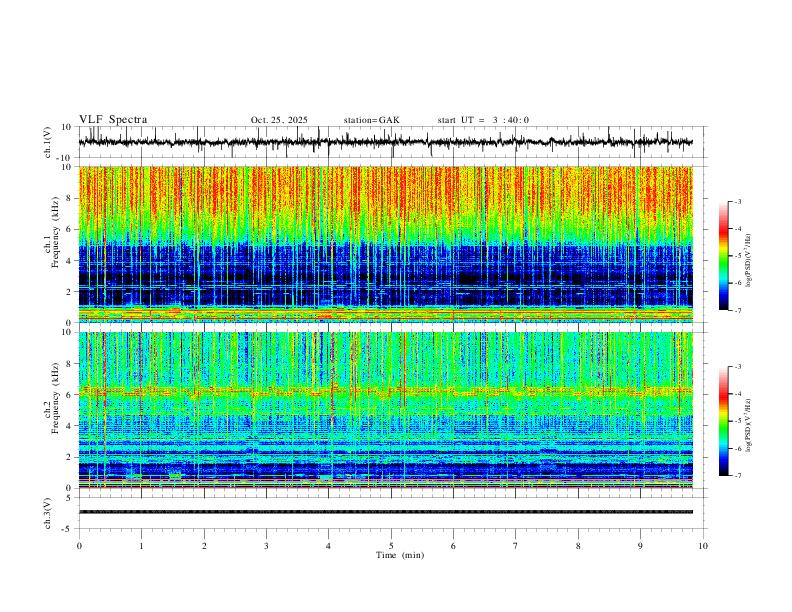The width and height of the screenshot is (792, 612).
Task: Select the "Time (min)" axis label
Action: pyautogui.click(x=400, y=555)
